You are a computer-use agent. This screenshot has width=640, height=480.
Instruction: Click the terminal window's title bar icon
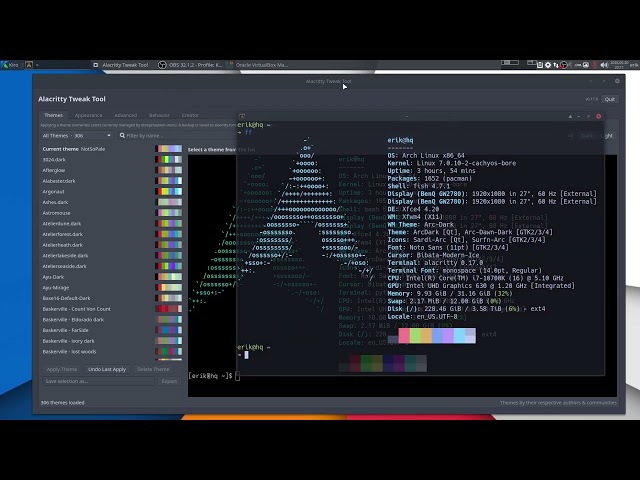[x=242, y=116]
